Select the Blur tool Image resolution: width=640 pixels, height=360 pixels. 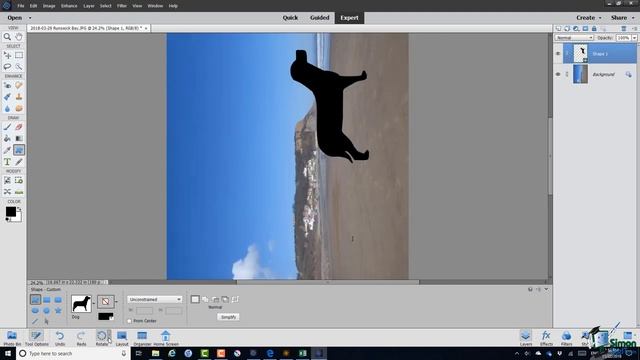pyautogui.click(x=7, y=108)
